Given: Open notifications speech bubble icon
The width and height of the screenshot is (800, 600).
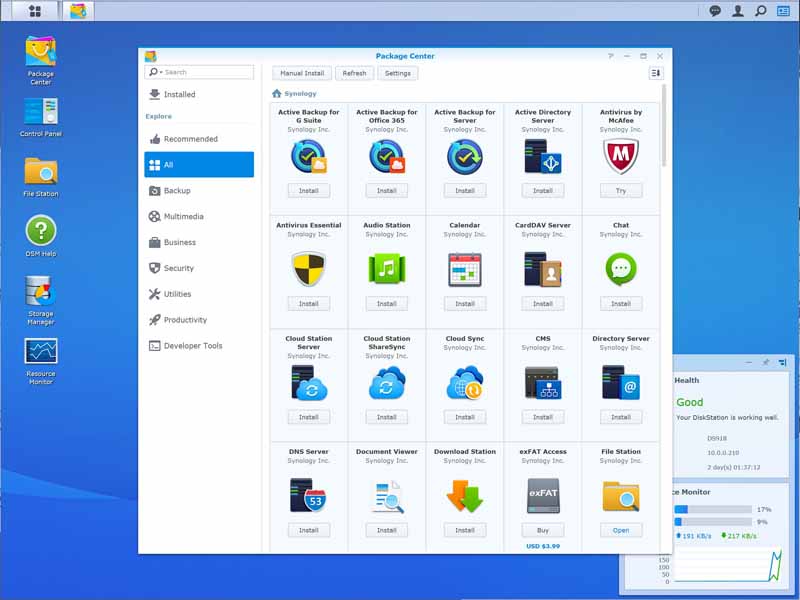Looking at the screenshot, I should tap(715, 11).
